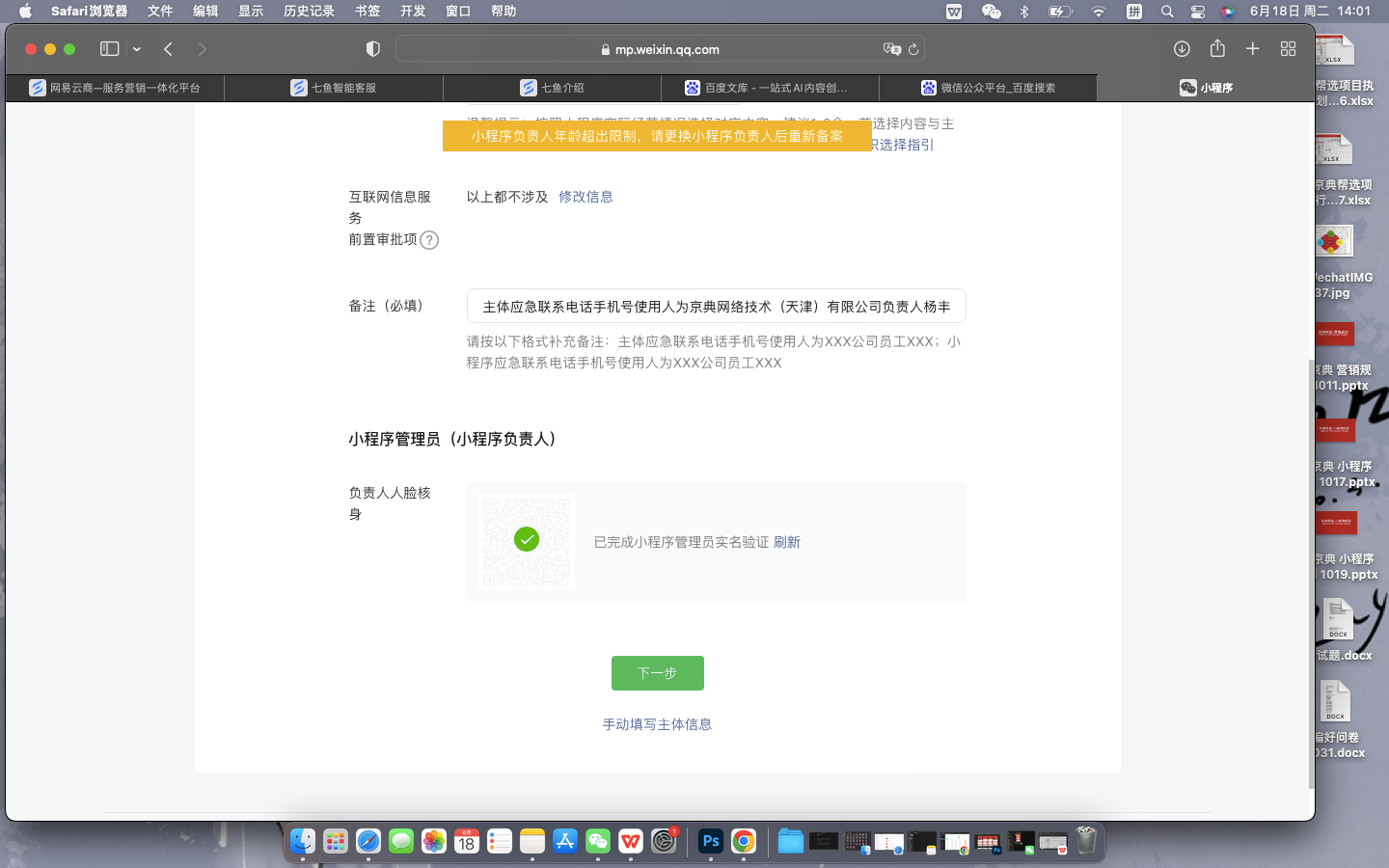Switch to the 百度文库 tab

click(x=770, y=88)
